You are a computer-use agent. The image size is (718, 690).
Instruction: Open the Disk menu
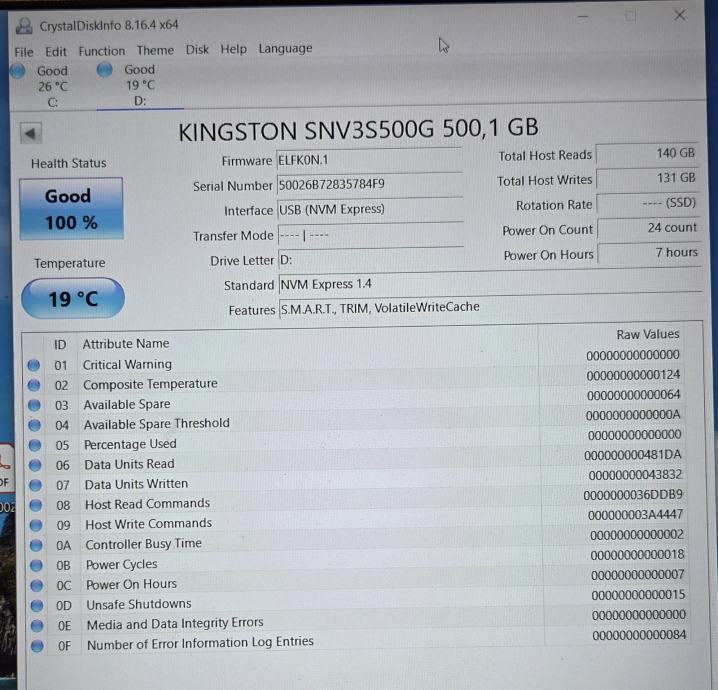coord(197,49)
